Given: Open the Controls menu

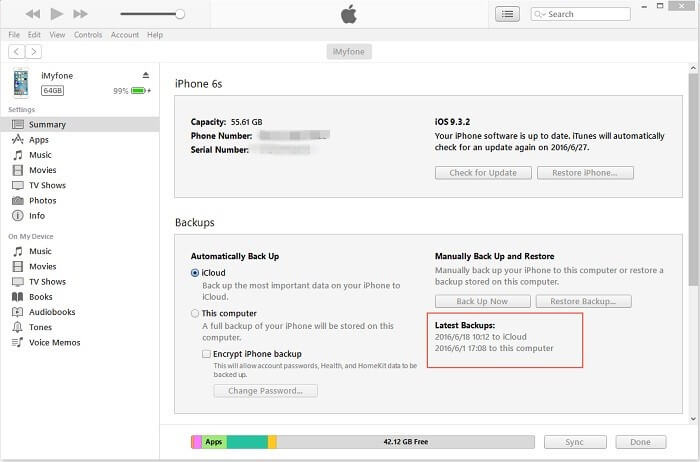Looking at the screenshot, I should 88,35.
